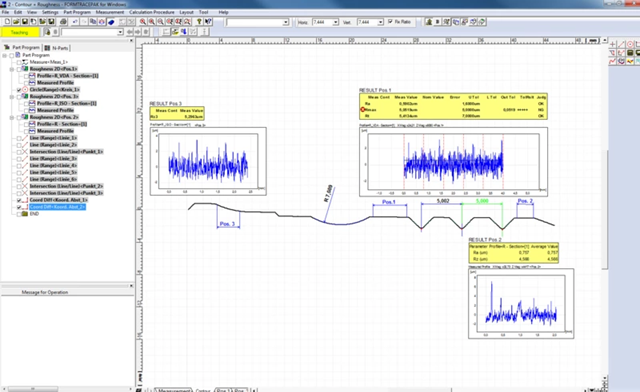Select the line tool in the right palette
Image resolution: width=640 pixels, height=392 pixels.
click(622, 44)
